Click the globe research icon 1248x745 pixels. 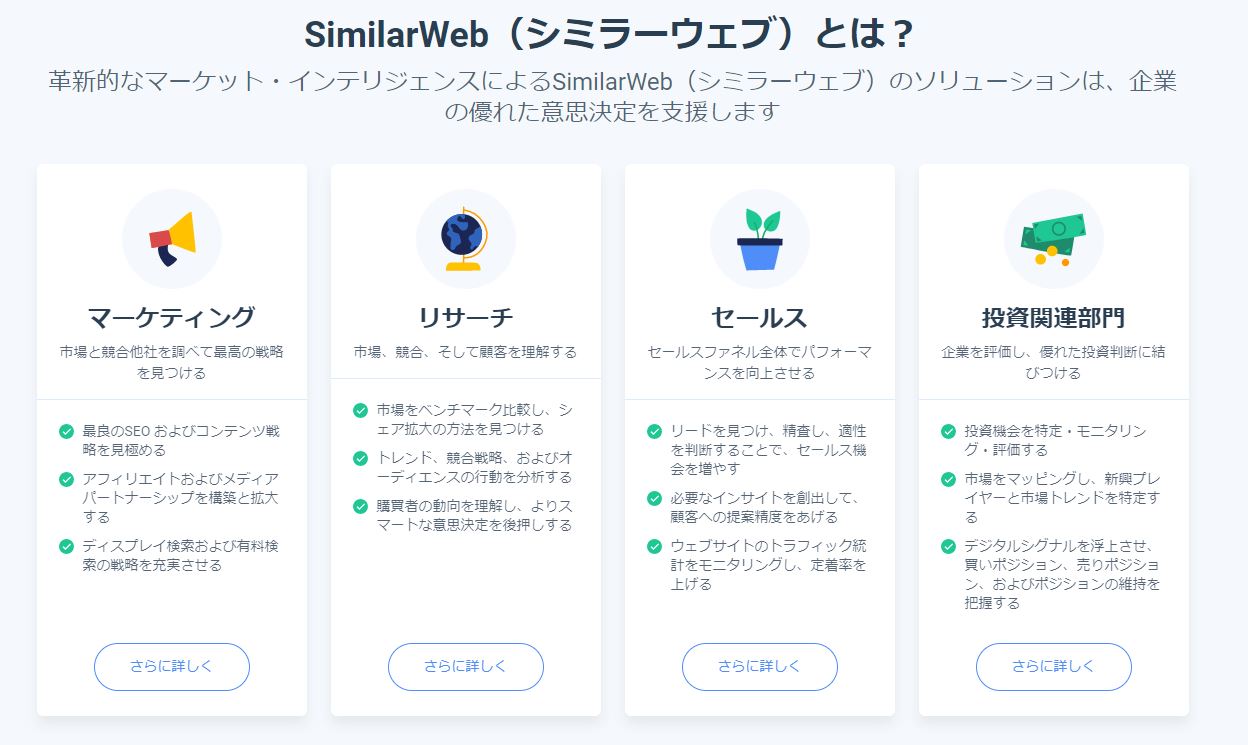tap(464, 239)
